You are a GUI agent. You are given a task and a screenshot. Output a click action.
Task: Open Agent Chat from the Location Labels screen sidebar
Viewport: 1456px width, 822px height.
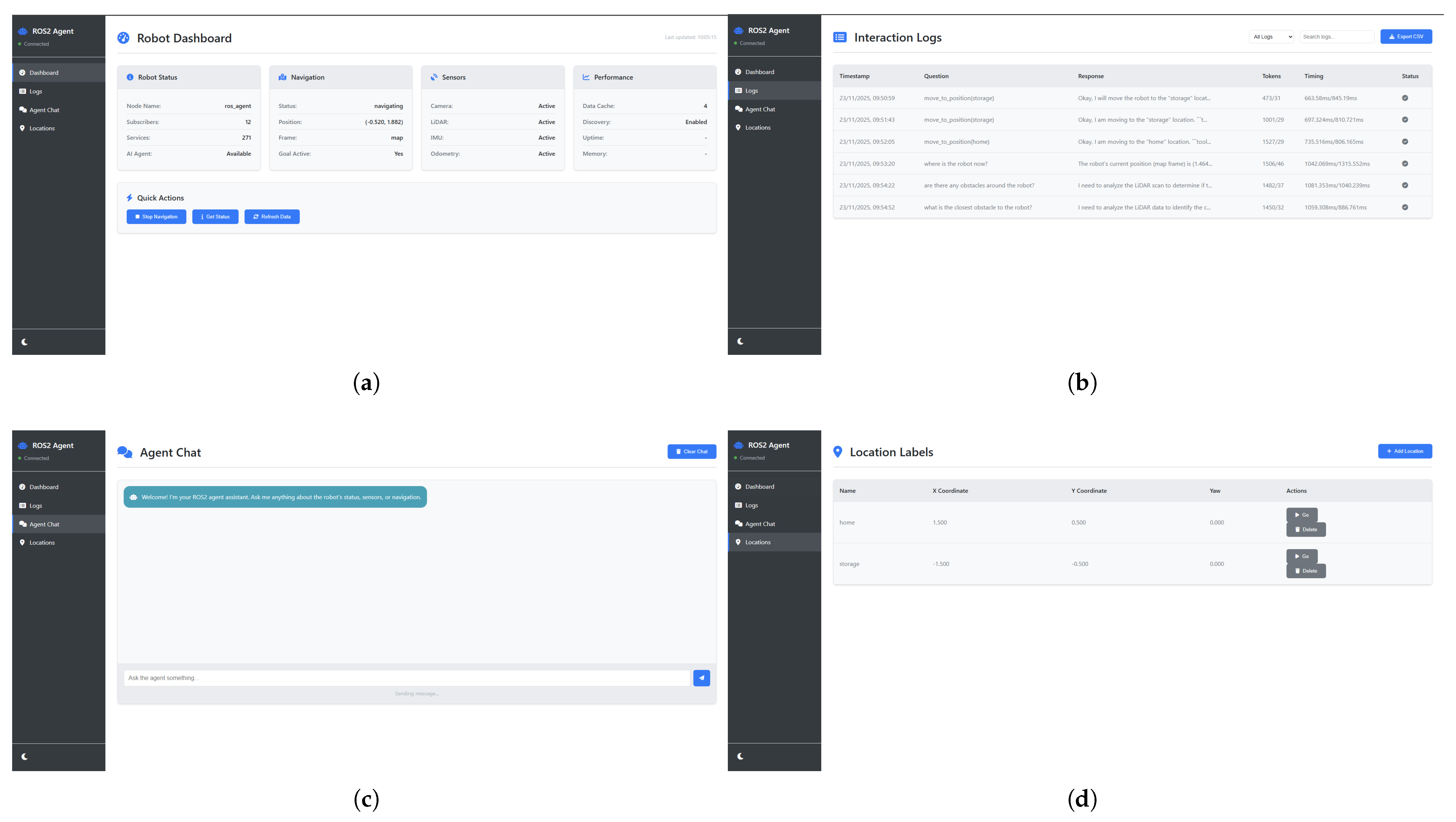760,524
